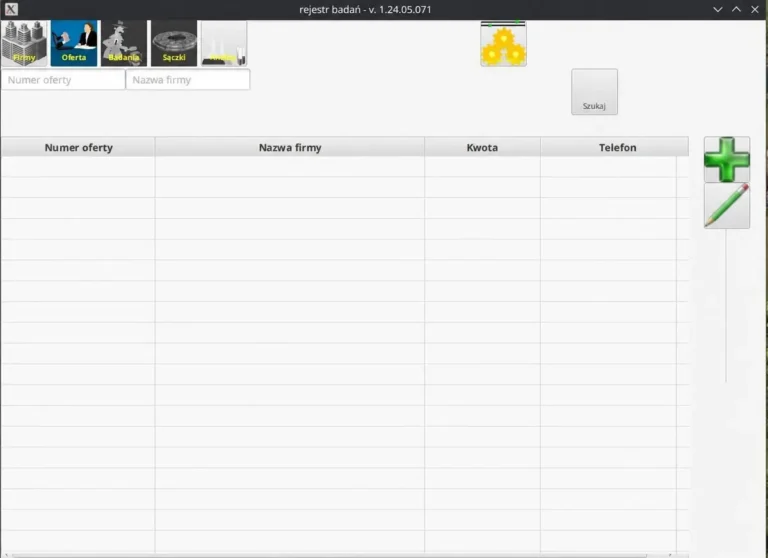Open settings via yellow gears icon
This screenshot has height=558, width=768.
pyautogui.click(x=504, y=44)
